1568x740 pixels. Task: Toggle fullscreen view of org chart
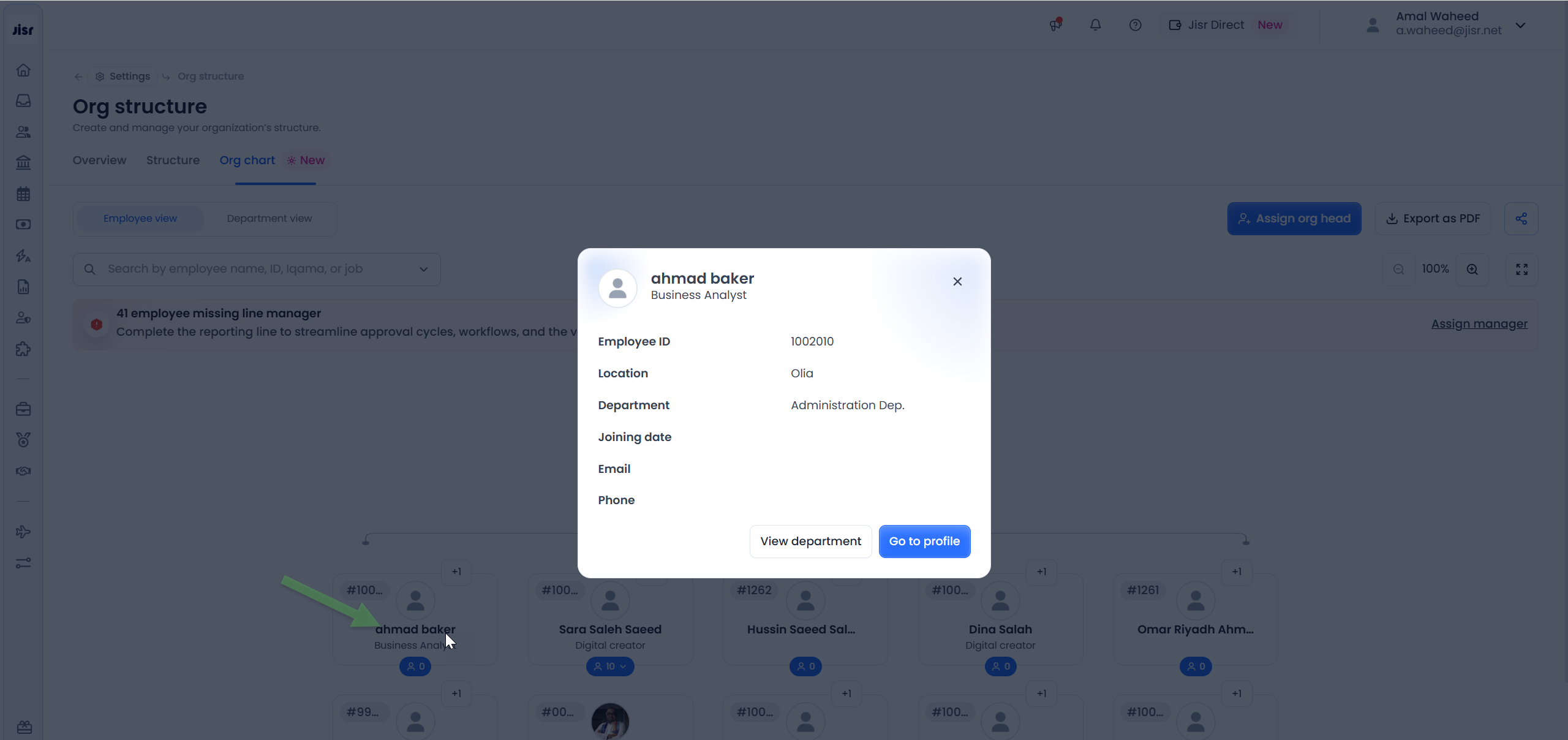click(1521, 270)
